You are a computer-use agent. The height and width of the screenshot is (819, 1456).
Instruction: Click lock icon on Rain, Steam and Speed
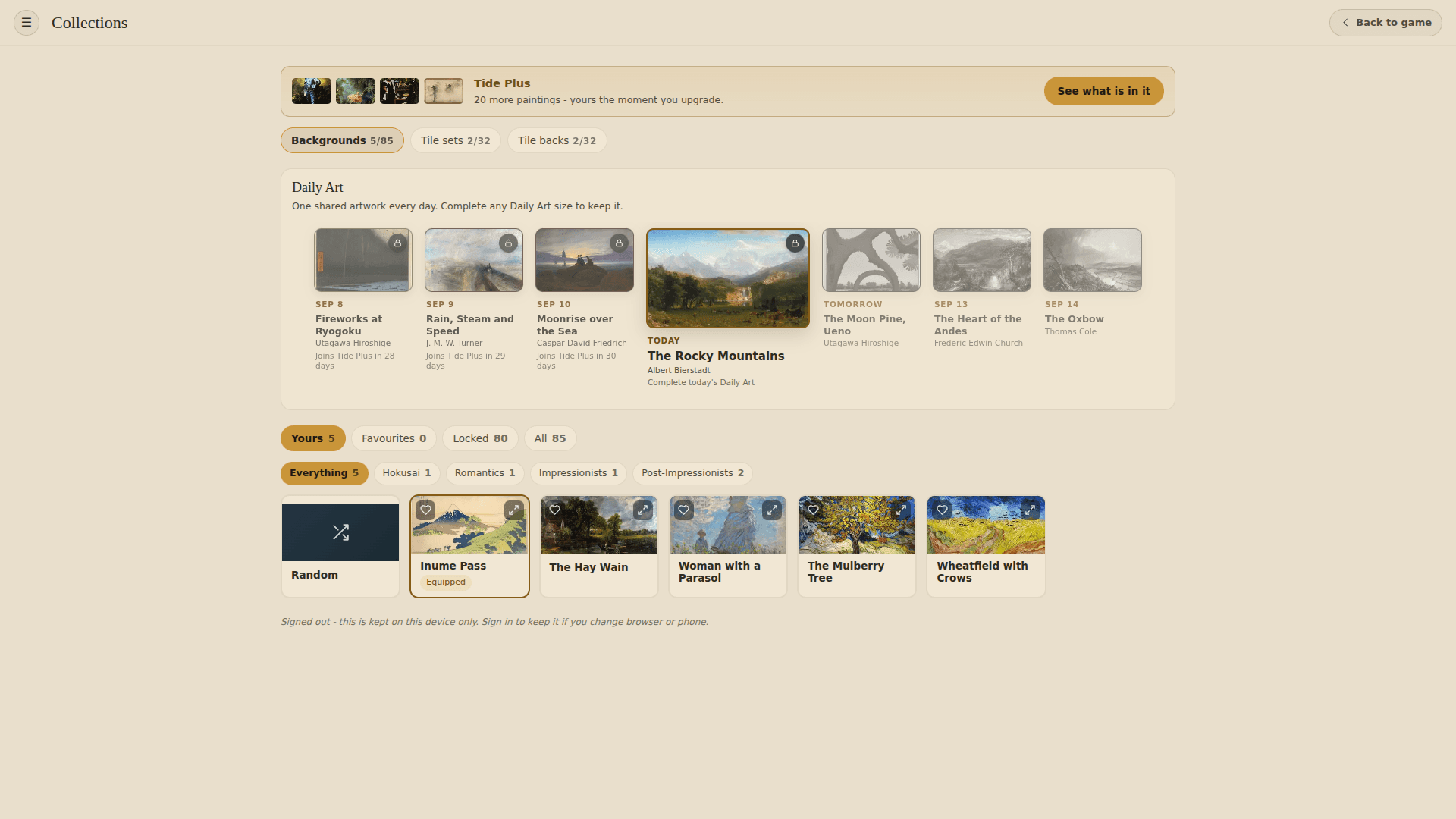click(508, 243)
